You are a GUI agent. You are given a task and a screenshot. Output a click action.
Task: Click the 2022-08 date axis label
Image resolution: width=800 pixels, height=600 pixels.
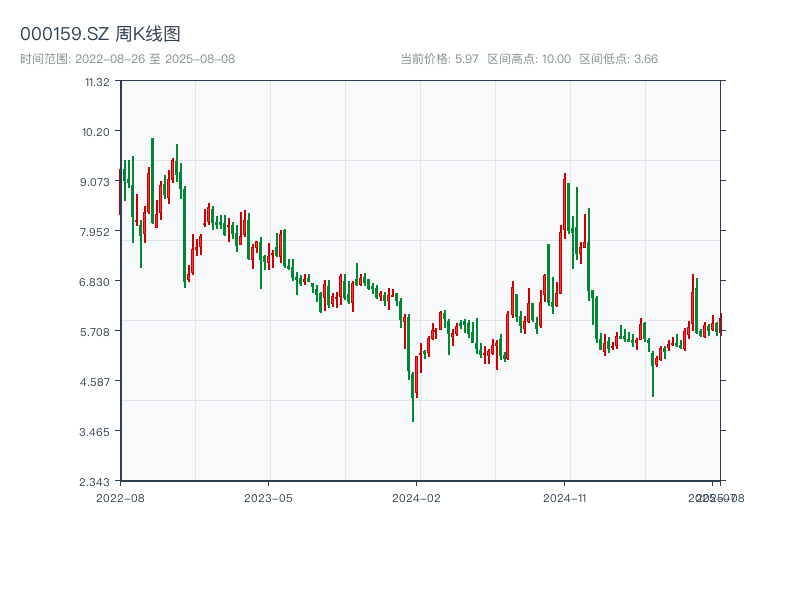pos(120,497)
